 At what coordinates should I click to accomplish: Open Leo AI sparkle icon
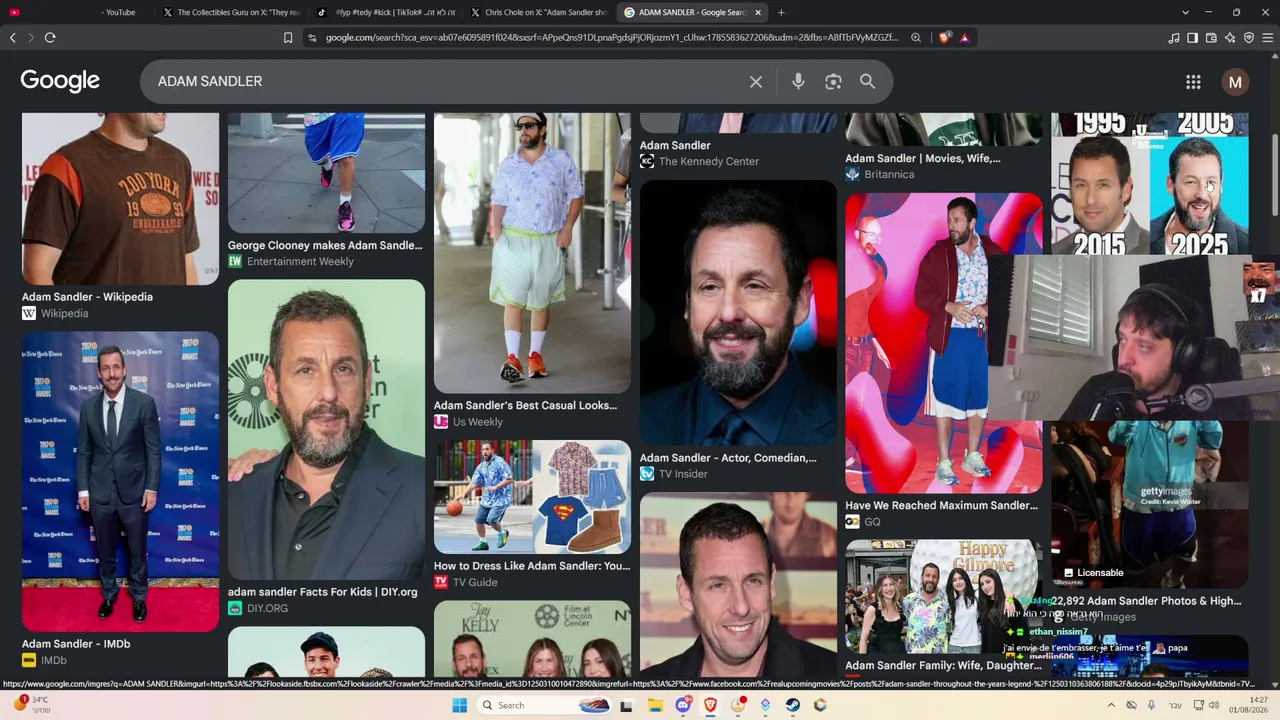click(1230, 38)
